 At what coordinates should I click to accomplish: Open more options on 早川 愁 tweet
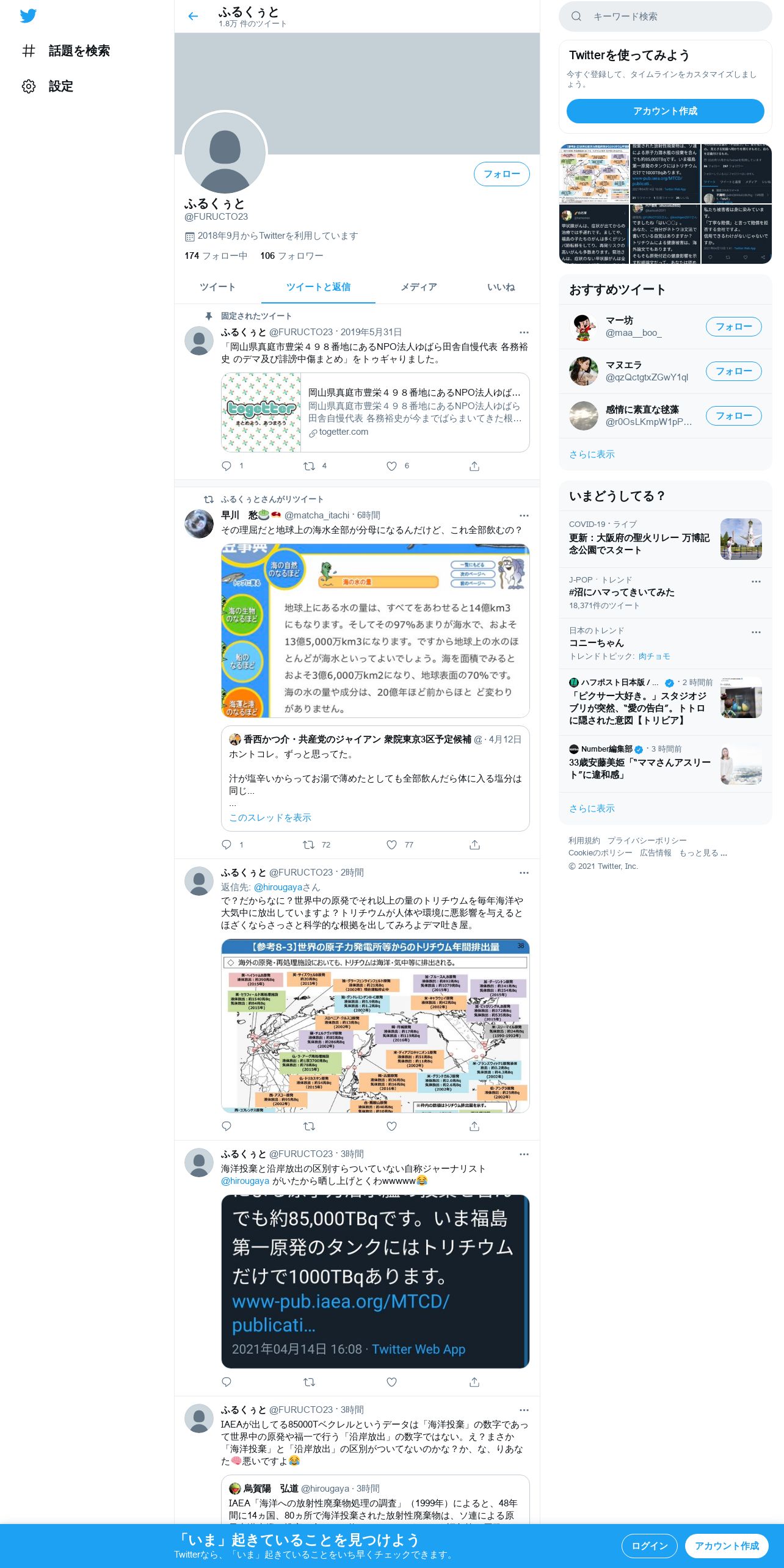click(524, 516)
